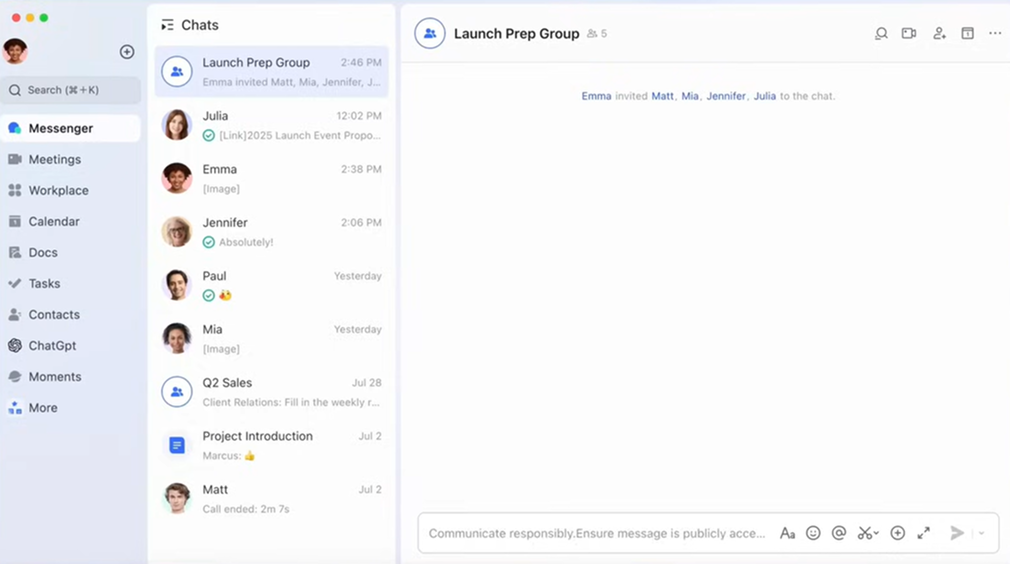
Task: Collapse the Chats list panel toggle
Action: coord(167,25)
